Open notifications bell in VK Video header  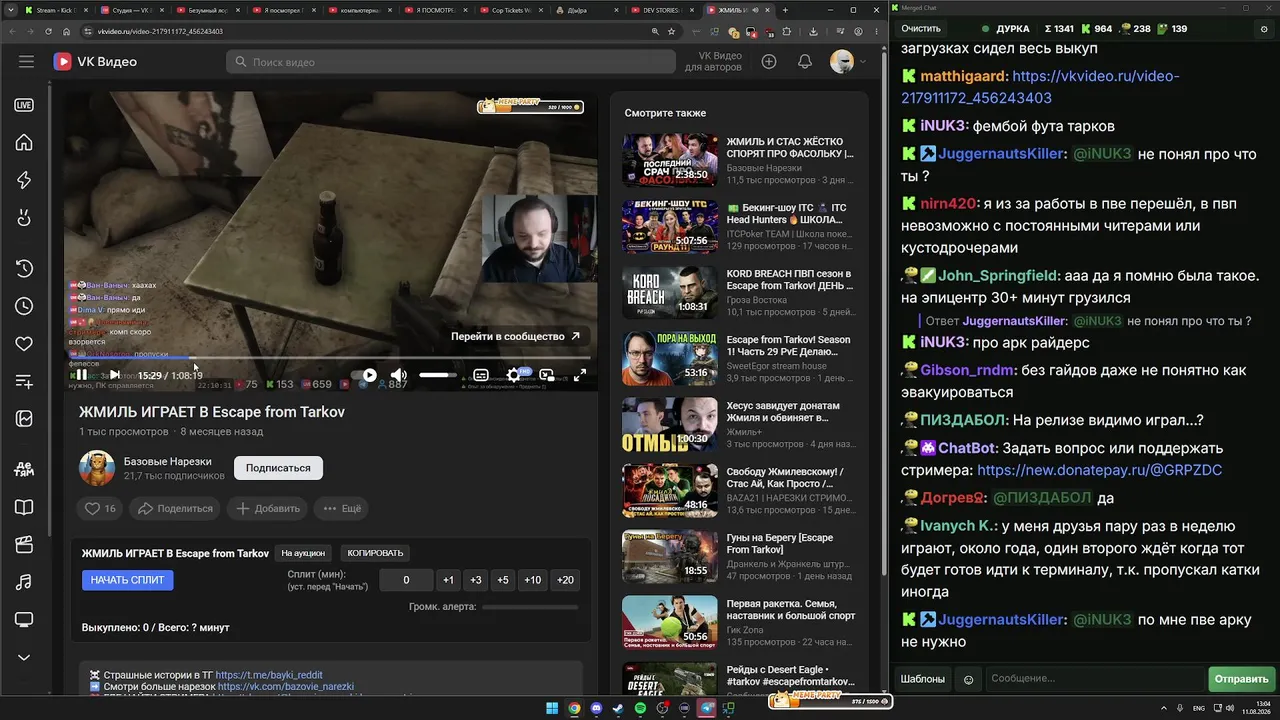(x=805, y=62)
